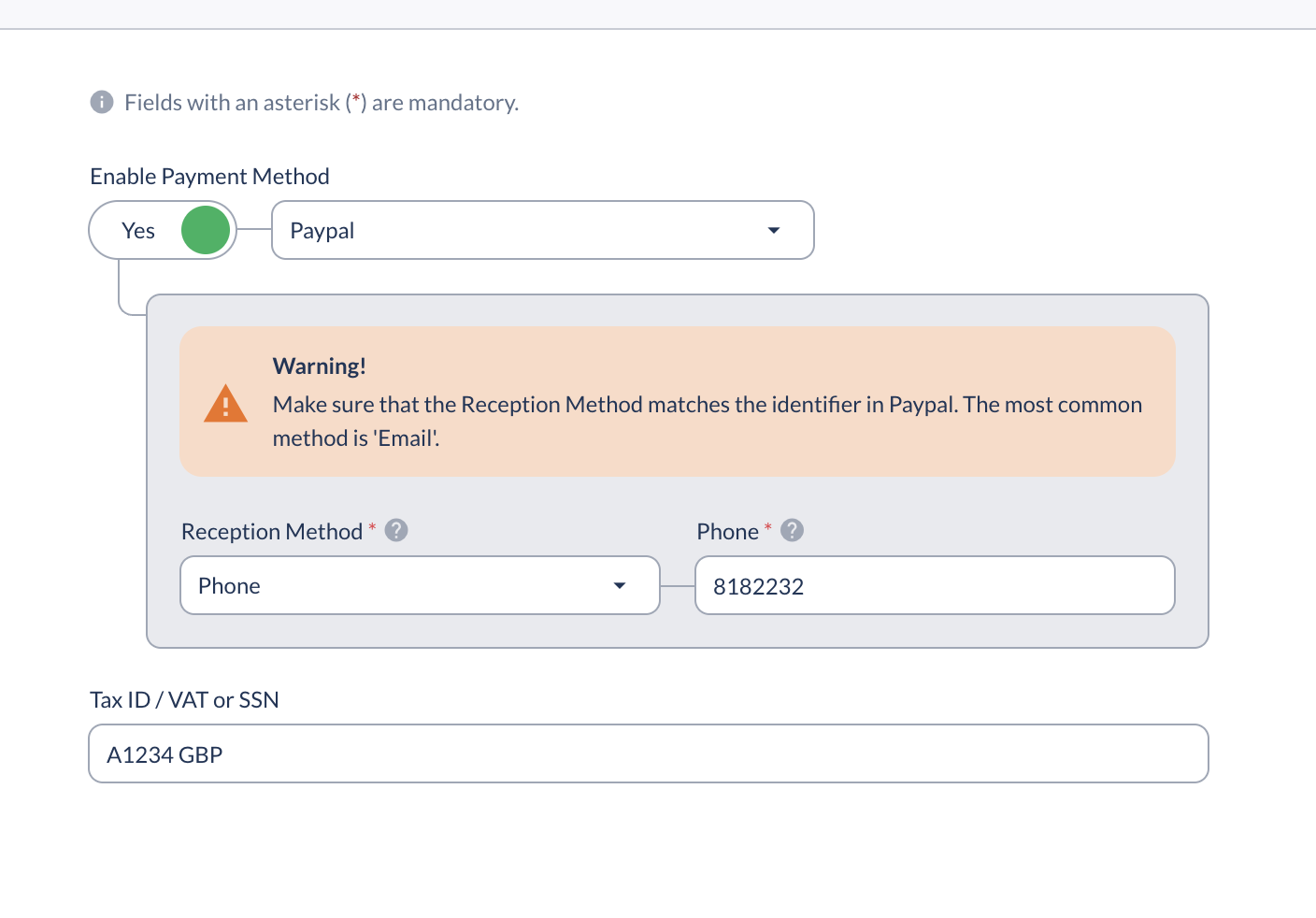Viewport: 1316px width, 918px height.
Task: Click the Phone field label
Action: click(727, 531)
